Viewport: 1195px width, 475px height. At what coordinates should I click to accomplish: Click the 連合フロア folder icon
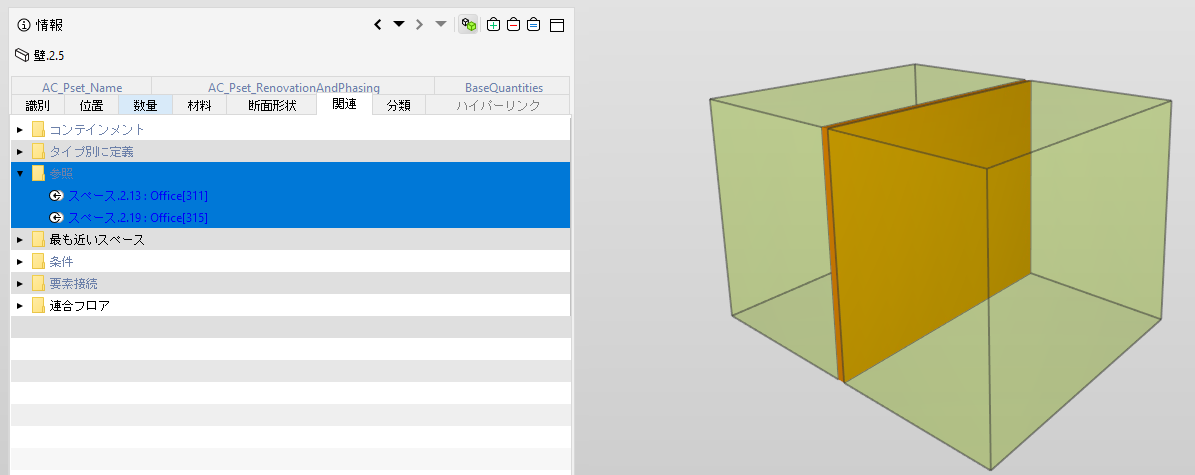38,306
